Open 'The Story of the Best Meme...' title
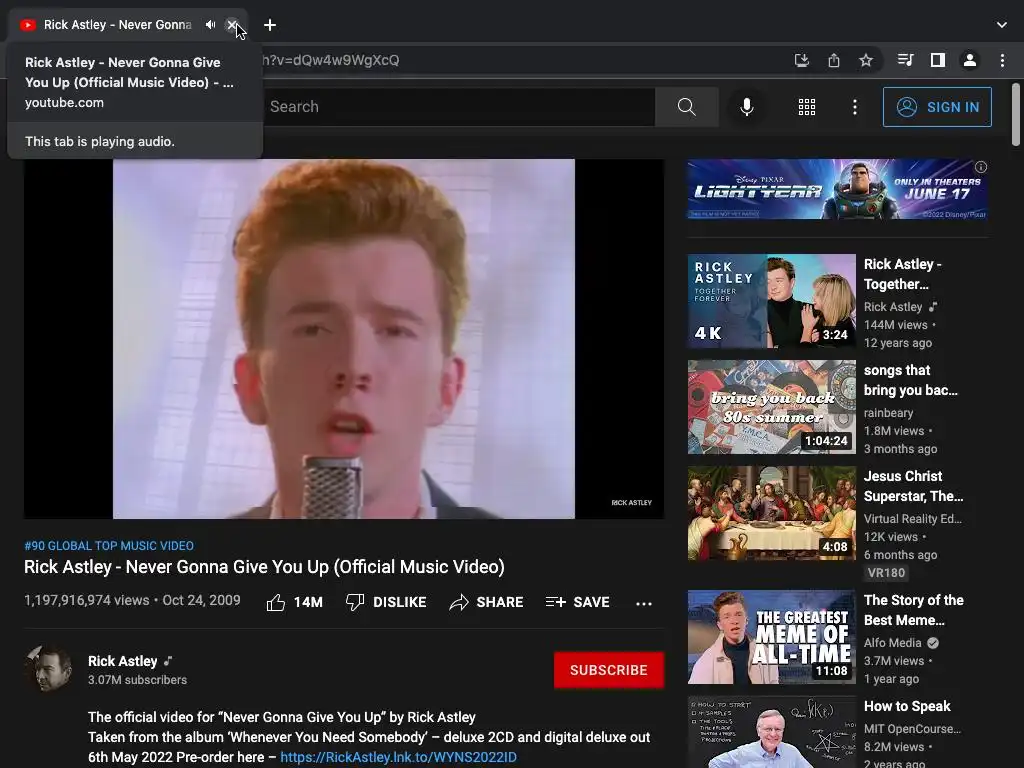The image size is (1024, 768). coord(914,610)
